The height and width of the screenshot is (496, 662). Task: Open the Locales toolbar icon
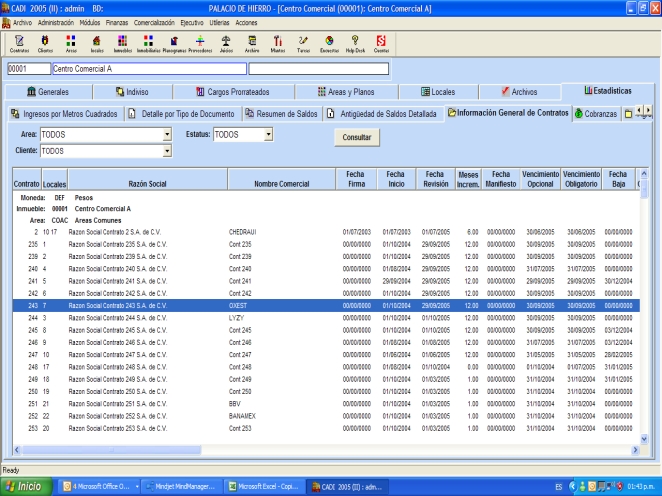pyautogui.click(x=97, y=41)
